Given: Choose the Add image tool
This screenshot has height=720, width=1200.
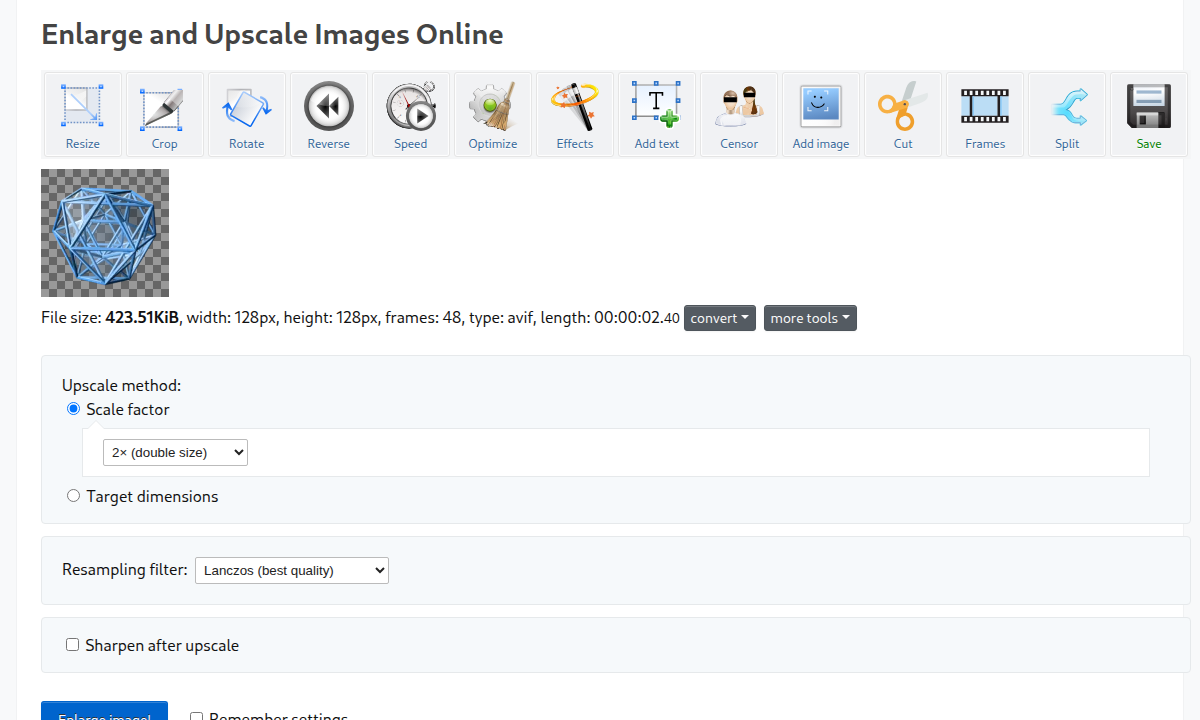Looking at the screenshot, I should [820, 114].
